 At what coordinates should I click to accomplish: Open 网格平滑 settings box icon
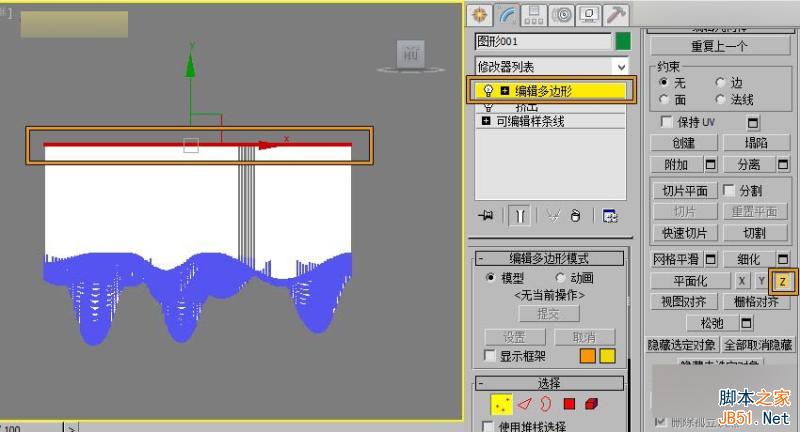pos(710,259)
